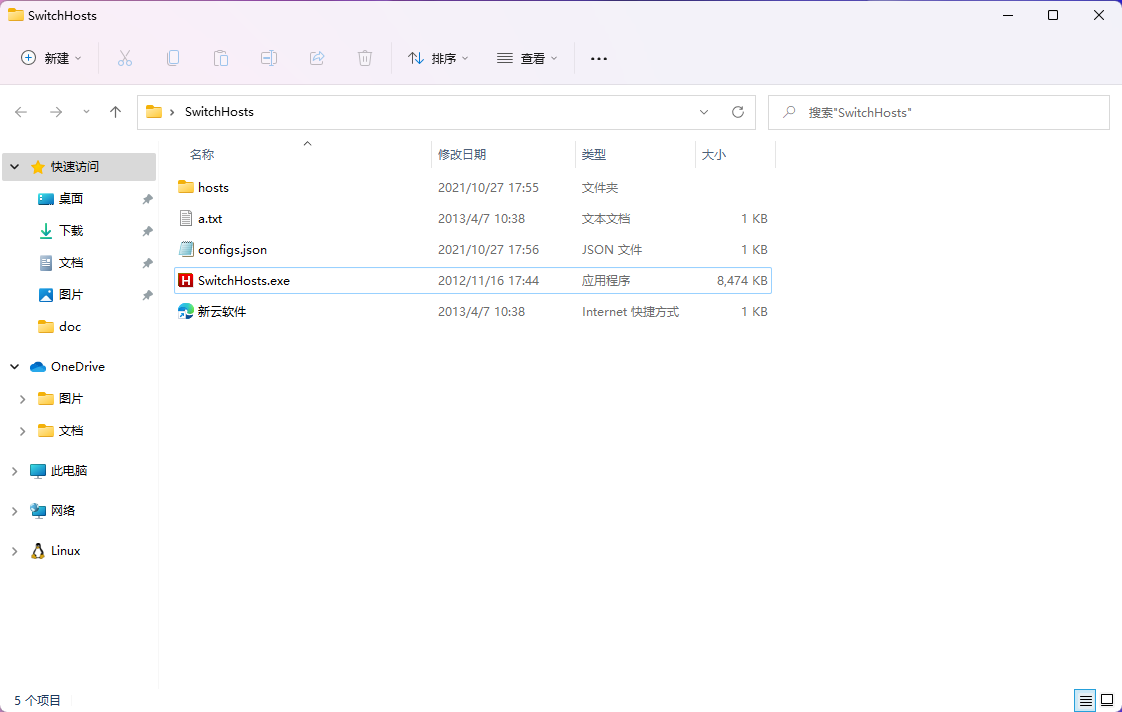
Task: Switch to large icons view in status bar
Action: point(1107,700)
